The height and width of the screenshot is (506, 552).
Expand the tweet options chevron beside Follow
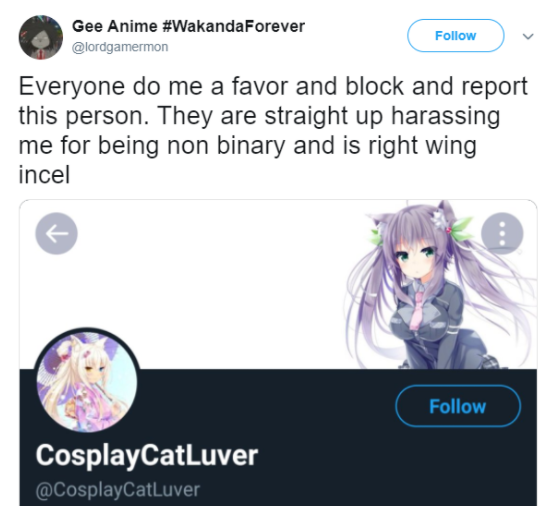pyautogui.click(x=528, y=36)
